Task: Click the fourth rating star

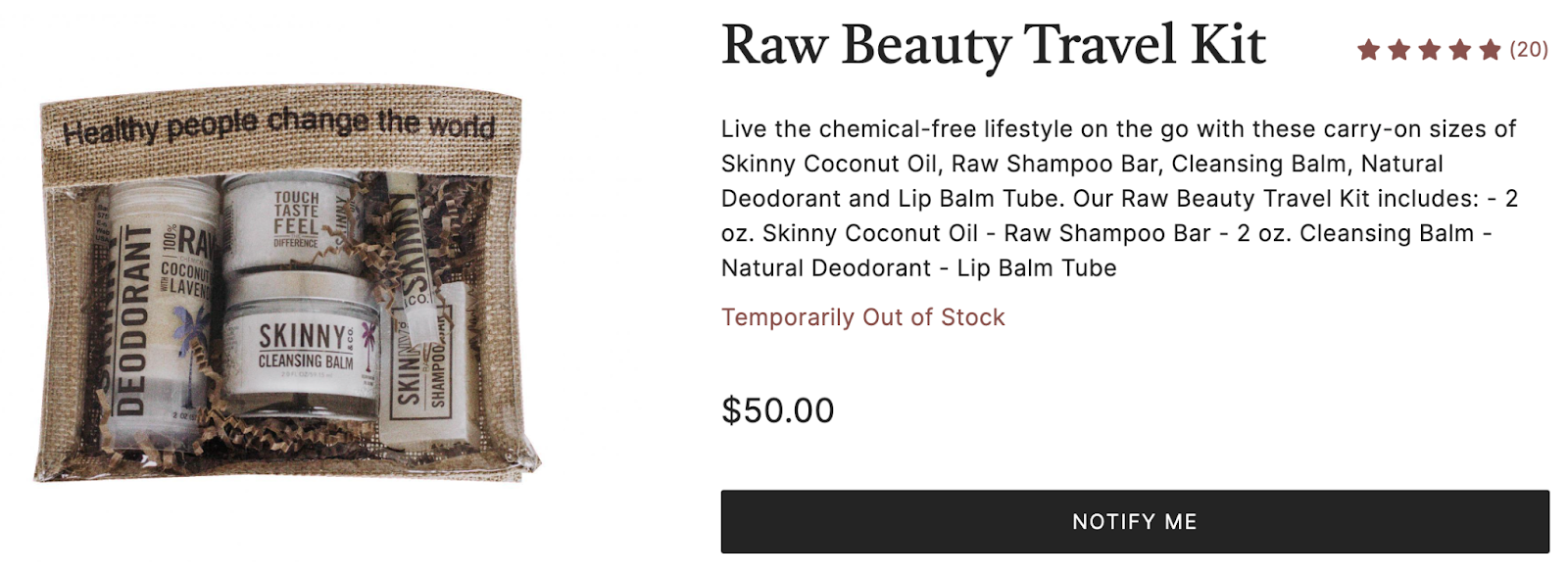Action: tap(1460, 50)
